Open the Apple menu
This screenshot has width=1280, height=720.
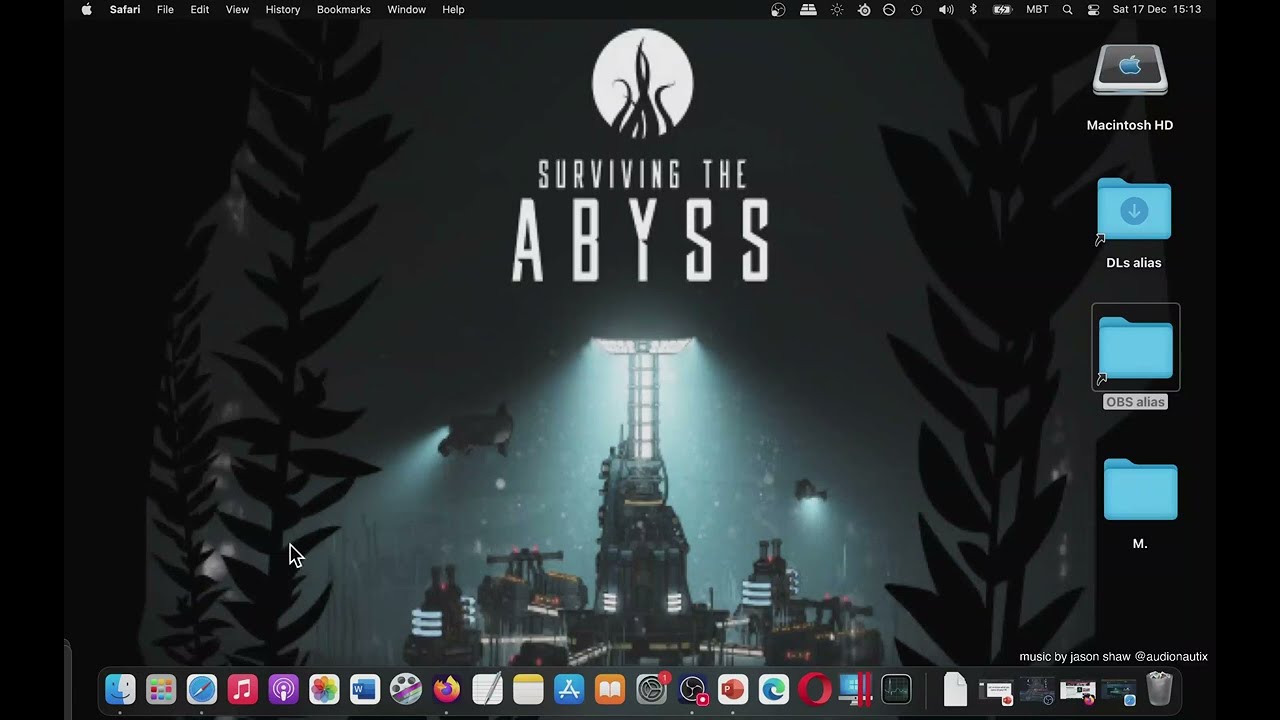click(x=87, y=9)
